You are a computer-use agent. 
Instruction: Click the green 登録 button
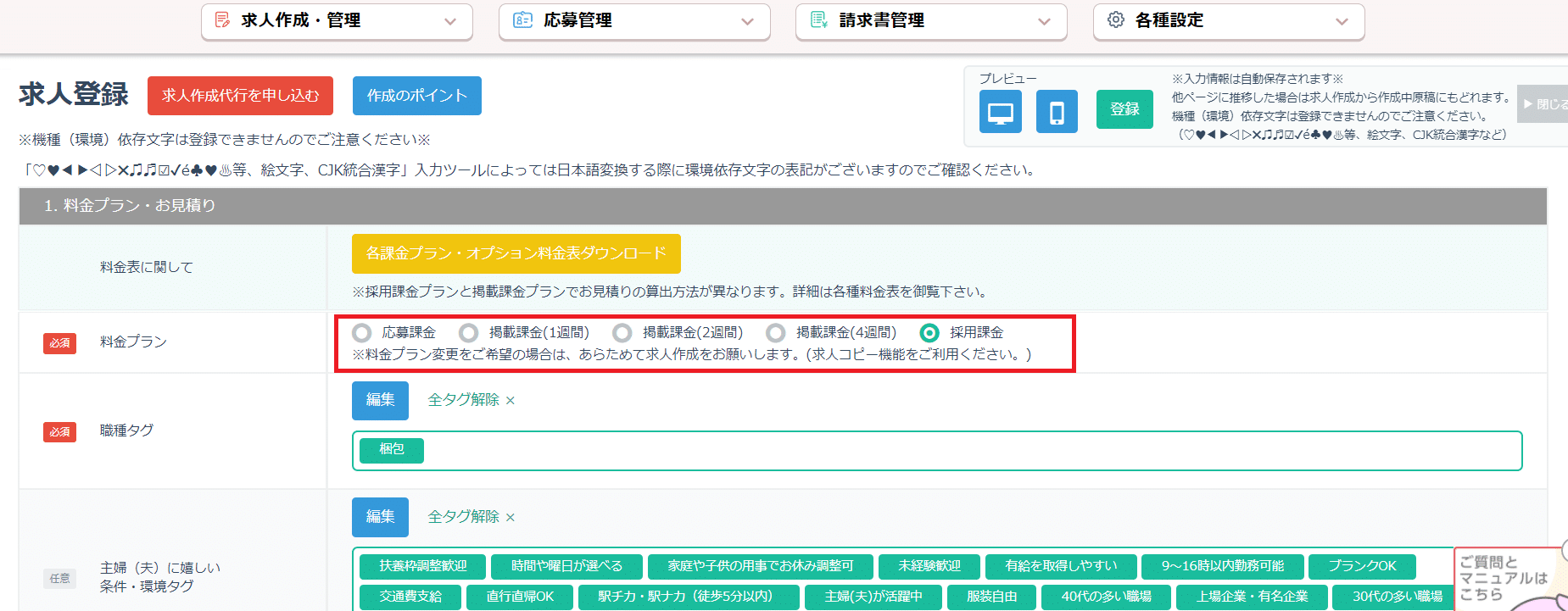(x=1124, y=109)
